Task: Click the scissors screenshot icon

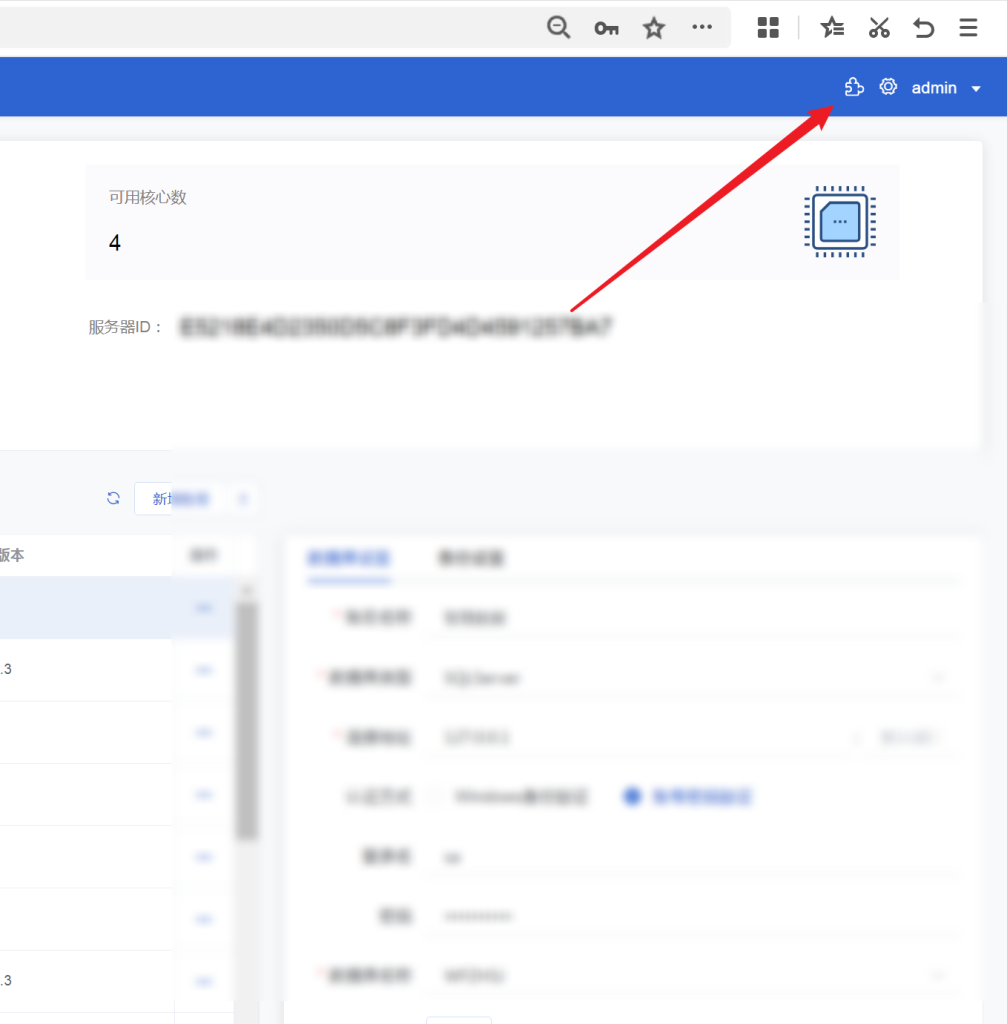Action: pos(879,27)
